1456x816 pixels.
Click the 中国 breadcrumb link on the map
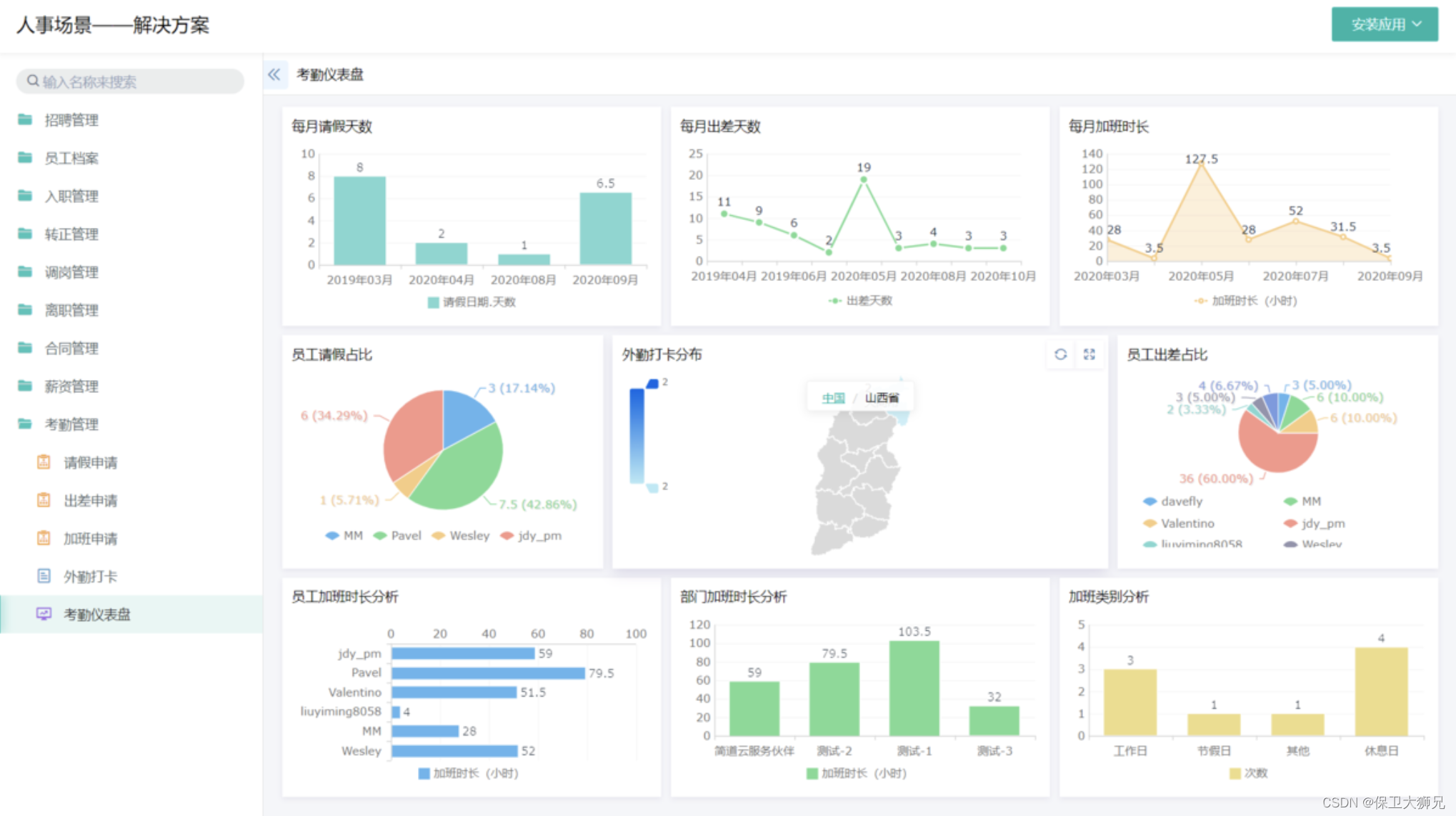coord(833,398)
